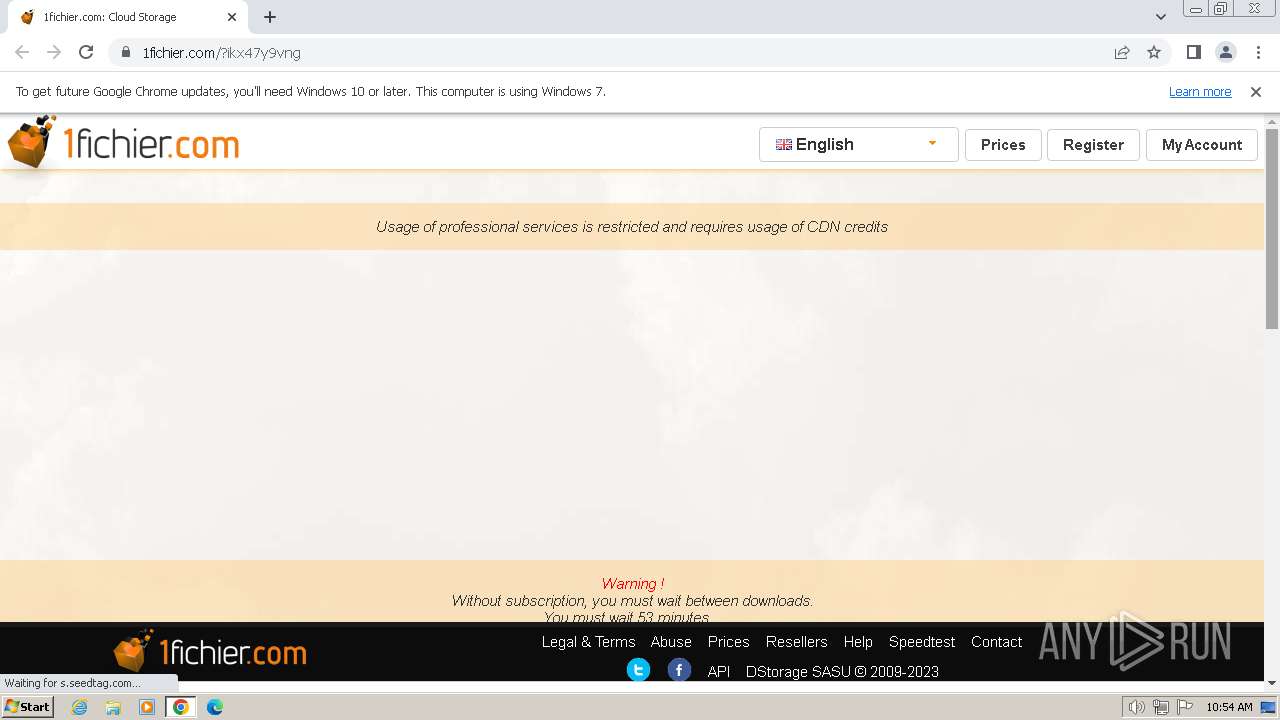Open the Action Center flag icon

click(x=1184, y=707)
